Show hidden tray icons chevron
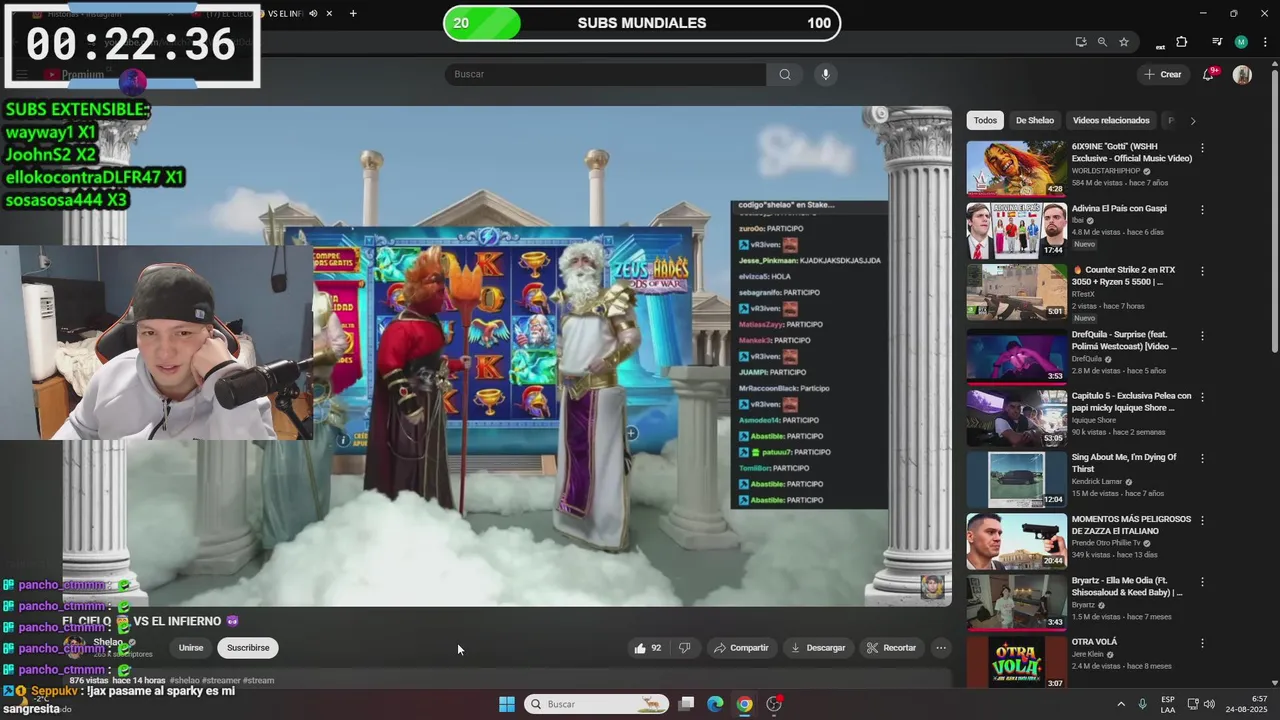Image resolution: width=1280 pixels, height=720 pixels. (x=1120, y=704)
